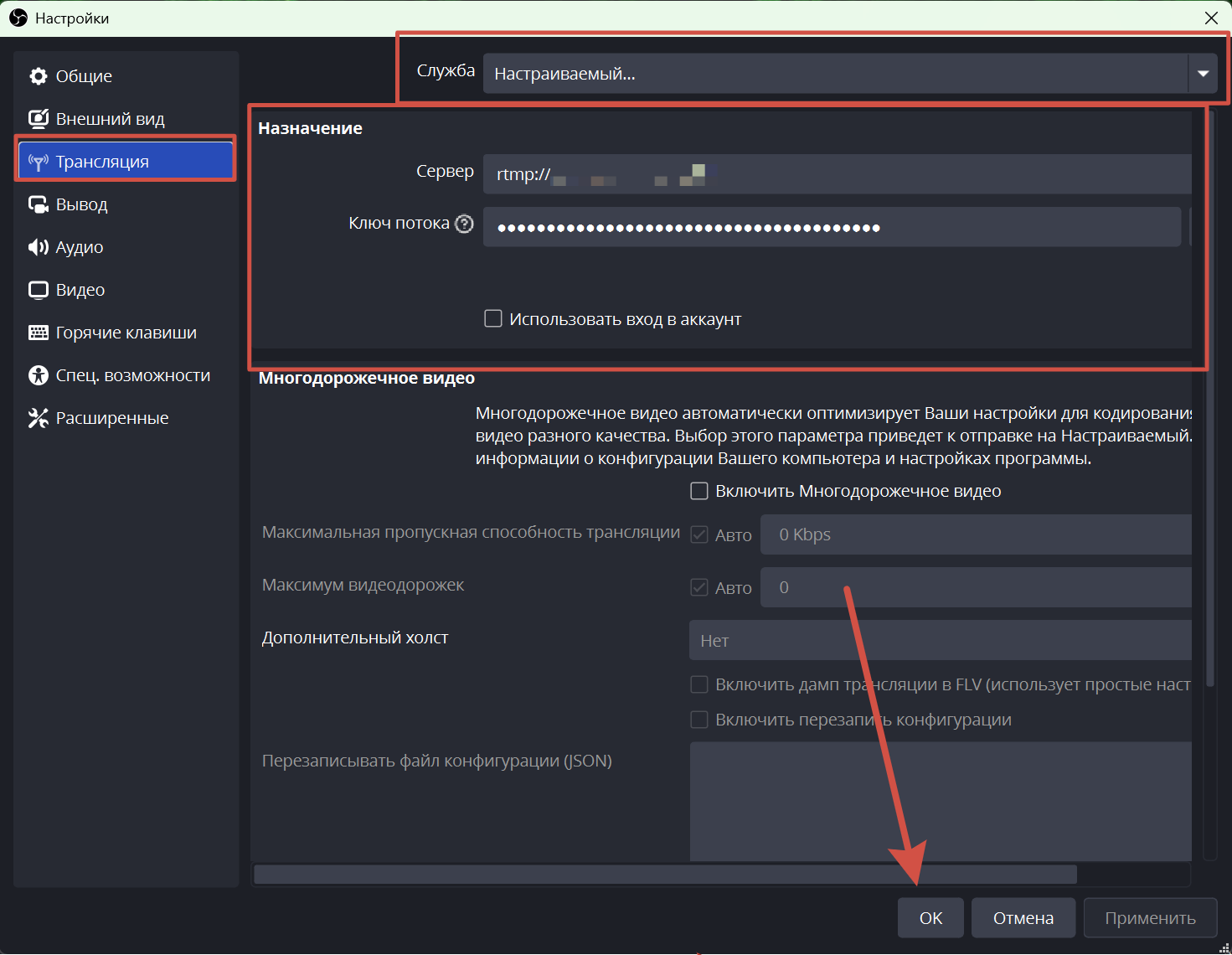The image size is (1232, 955).
Task: Click the accessibility icon for Спец. возможности
Action: 38,375
